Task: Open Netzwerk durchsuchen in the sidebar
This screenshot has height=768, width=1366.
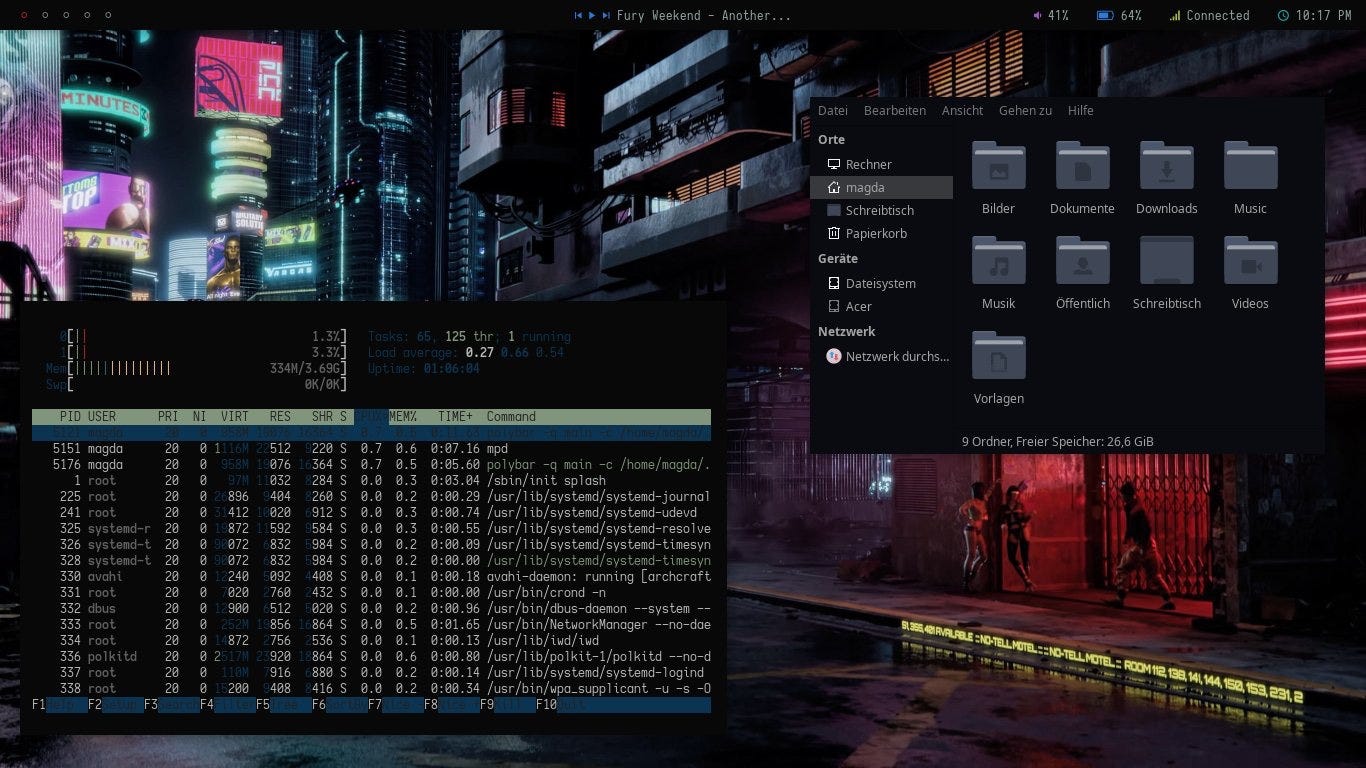Action: pyautogui.click(x=881, y=356)
